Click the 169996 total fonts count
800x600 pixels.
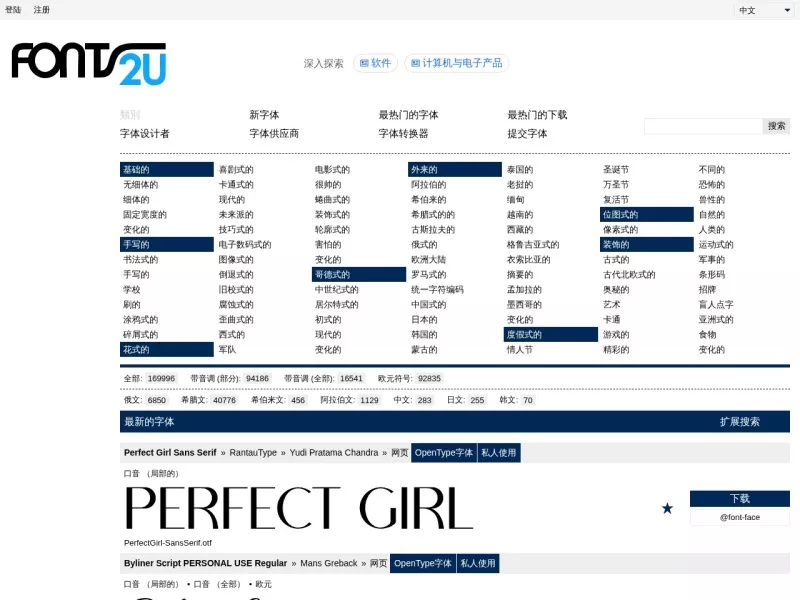pyautogui.click(x=161, y=379)
